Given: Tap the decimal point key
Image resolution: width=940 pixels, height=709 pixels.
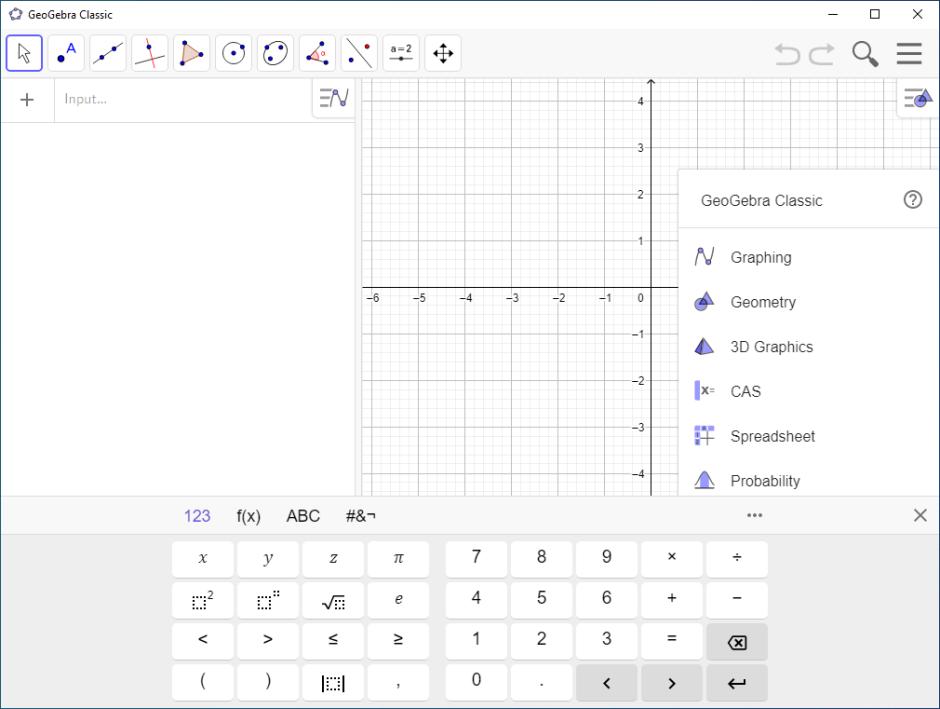Looking at the screenshot, I should (541, 682).
